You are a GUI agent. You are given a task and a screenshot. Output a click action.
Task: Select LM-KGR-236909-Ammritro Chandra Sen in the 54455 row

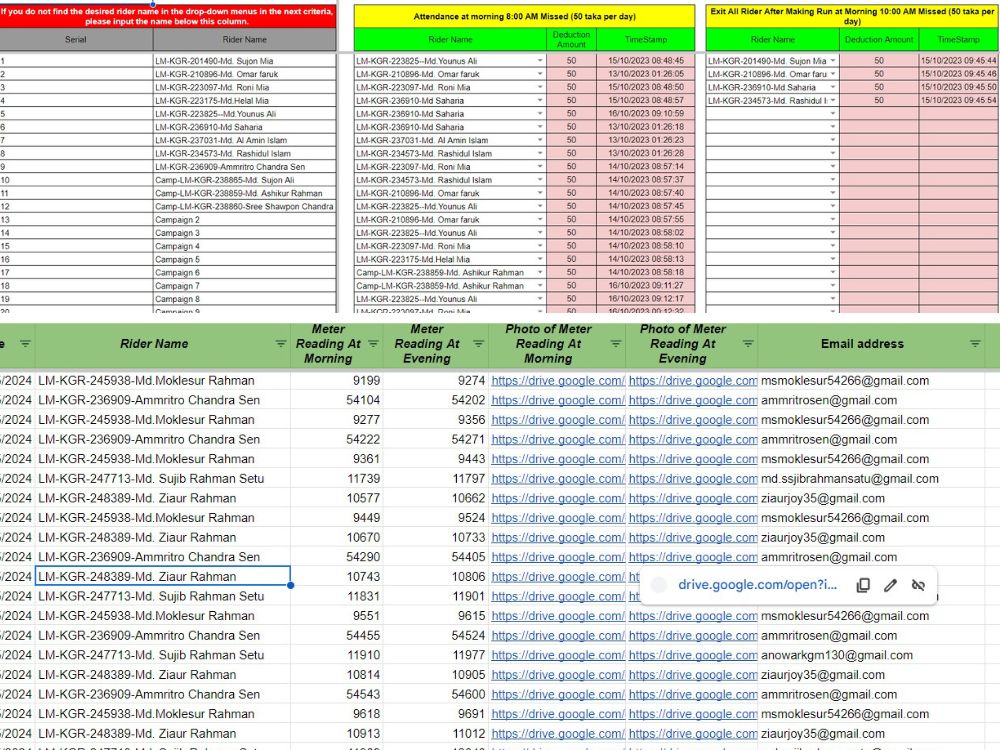pyautogui.click(x=163, y=636)
